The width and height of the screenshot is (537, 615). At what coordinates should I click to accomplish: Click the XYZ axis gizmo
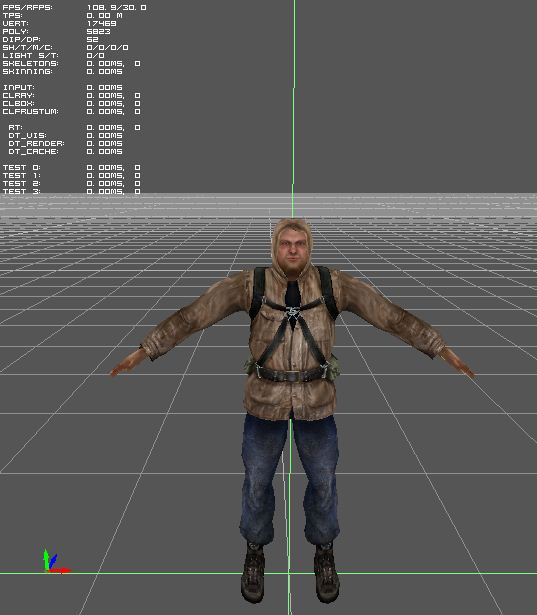click(56, 562)
